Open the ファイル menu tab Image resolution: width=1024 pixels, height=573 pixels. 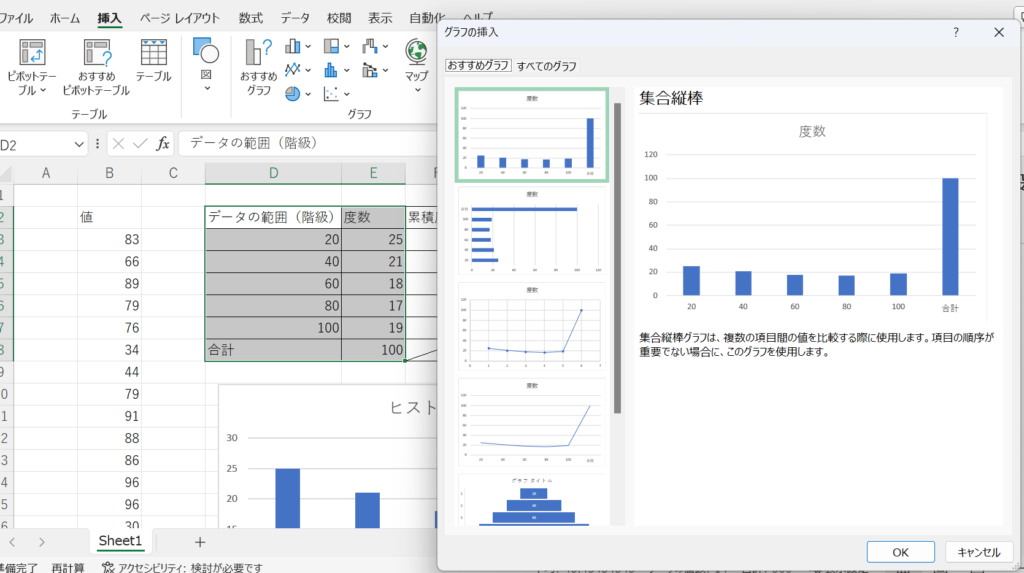click(x=16, y=18)
